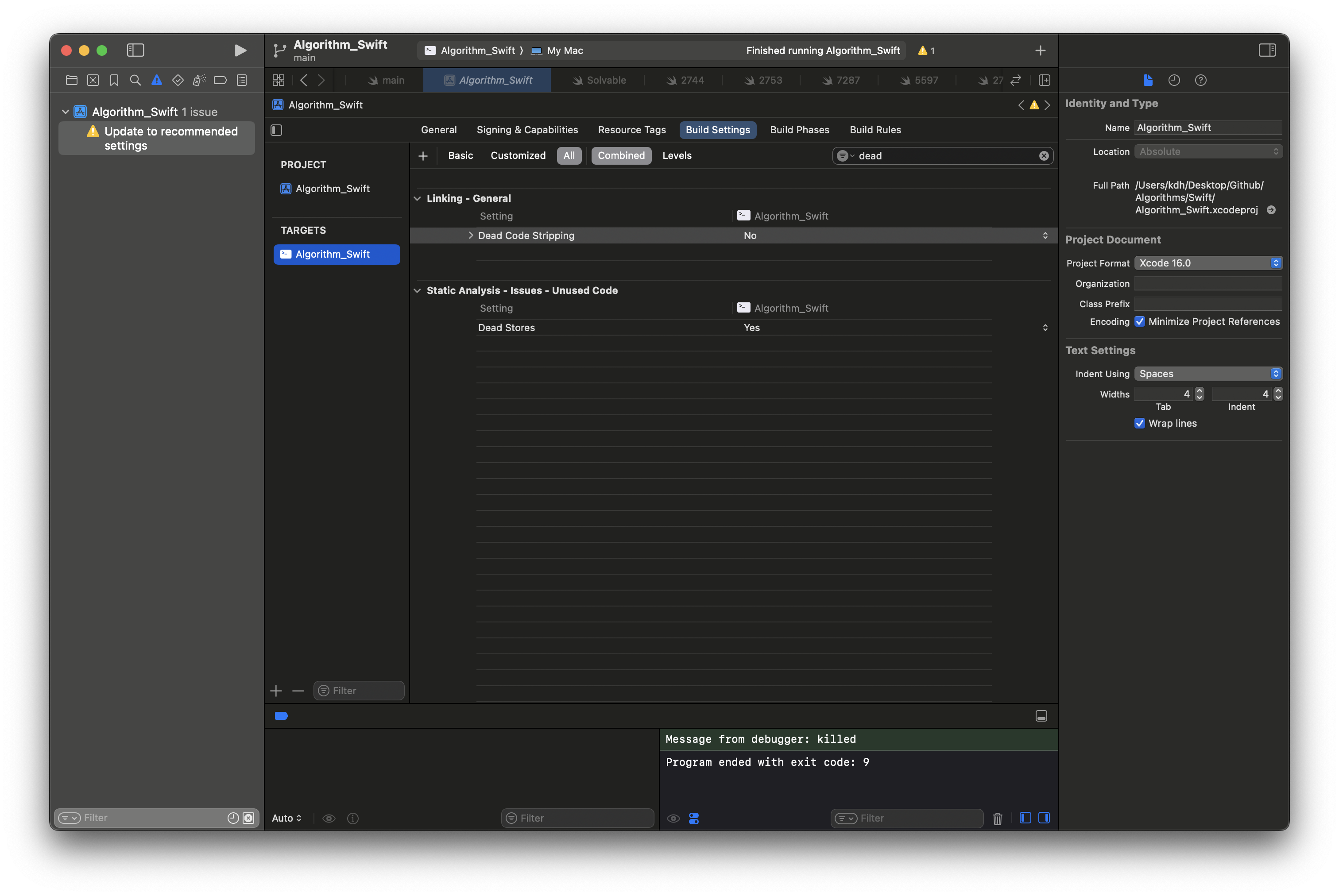The width and height of the screenshot is (1339, 896).
Task: Open the Project Format dropdown
Action: (x=1208, y=263)
